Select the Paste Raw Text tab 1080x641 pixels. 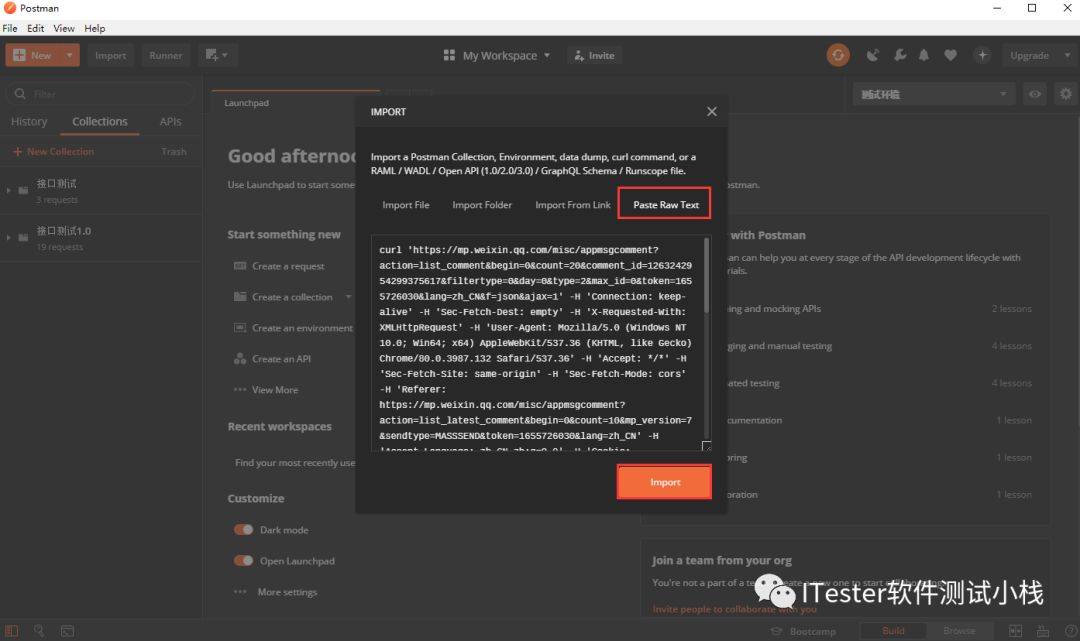click(665, 204)
